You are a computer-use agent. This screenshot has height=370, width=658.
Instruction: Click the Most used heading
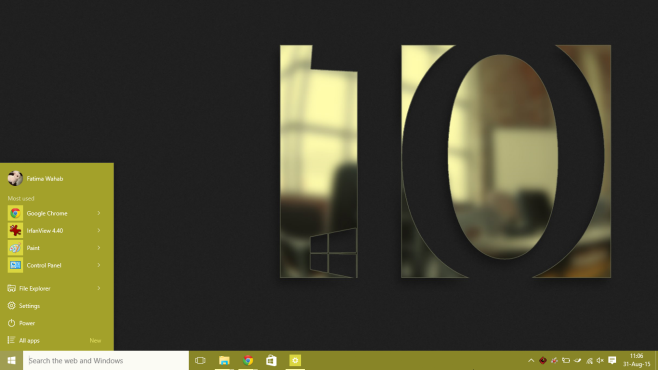[21, 198]
